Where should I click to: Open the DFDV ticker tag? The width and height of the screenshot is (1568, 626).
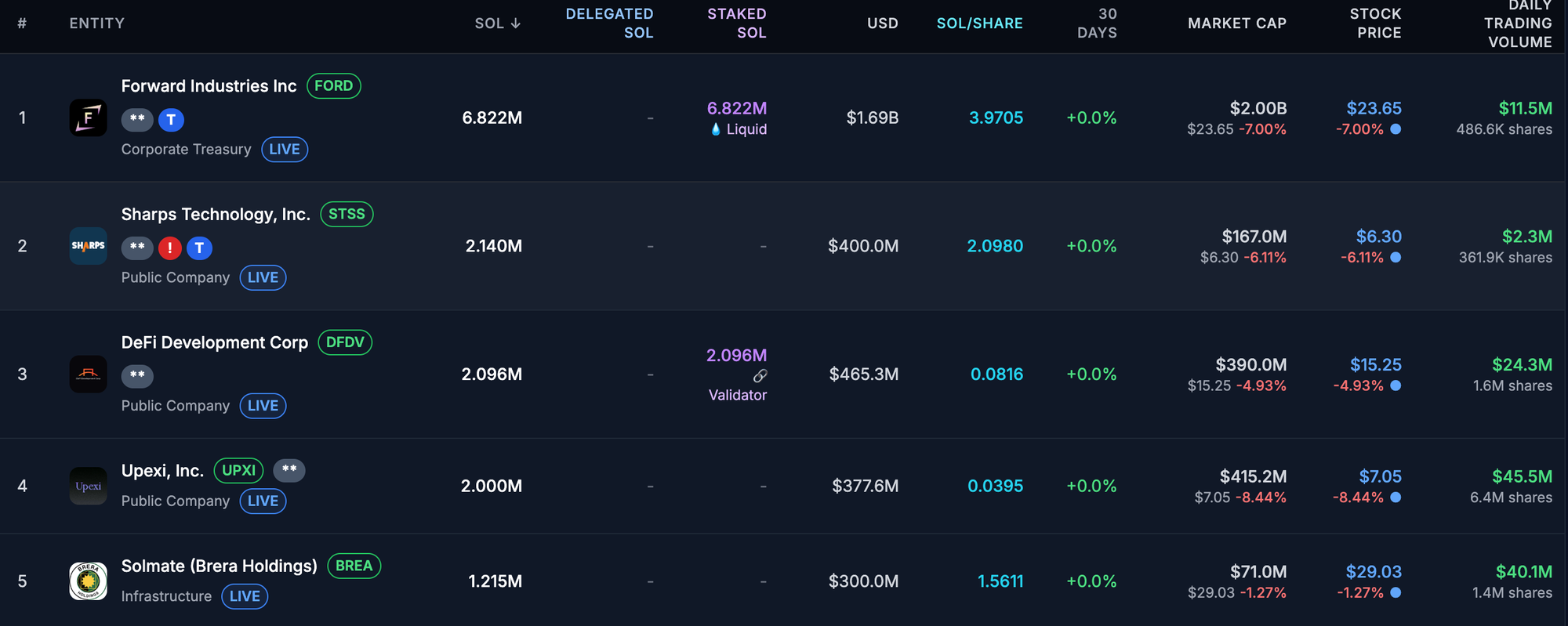click(345, 342)
